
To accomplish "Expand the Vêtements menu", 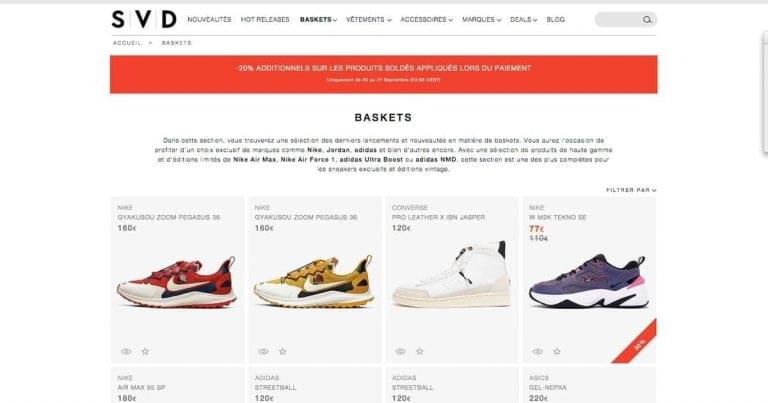I will coord(368,20).
